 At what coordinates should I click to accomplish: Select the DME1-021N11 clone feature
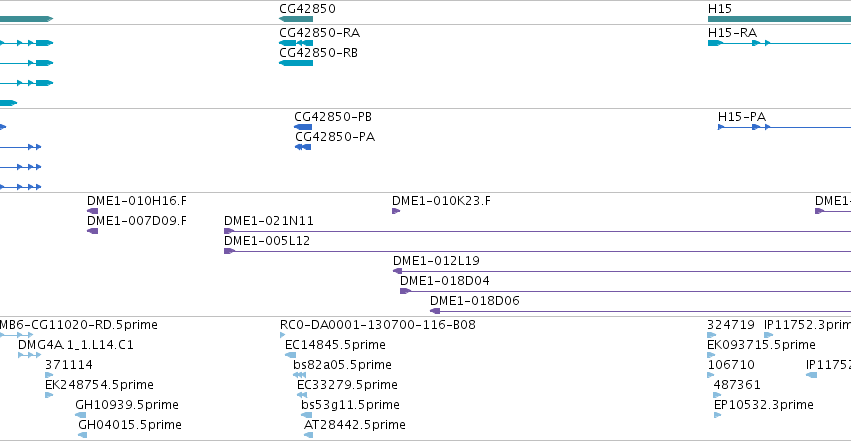[x=537, y=231]
